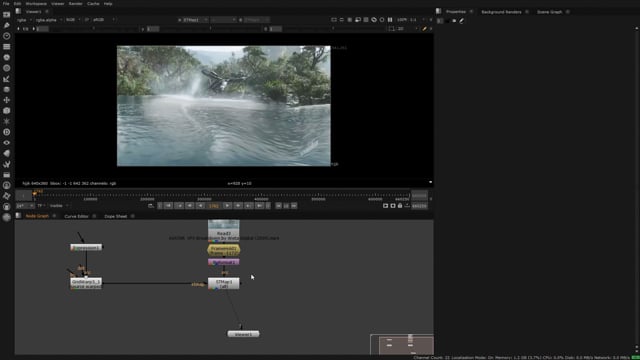640x360 pixels.
Task: Click the Node Graph pane content menu icon
Action: coord(18,216)
